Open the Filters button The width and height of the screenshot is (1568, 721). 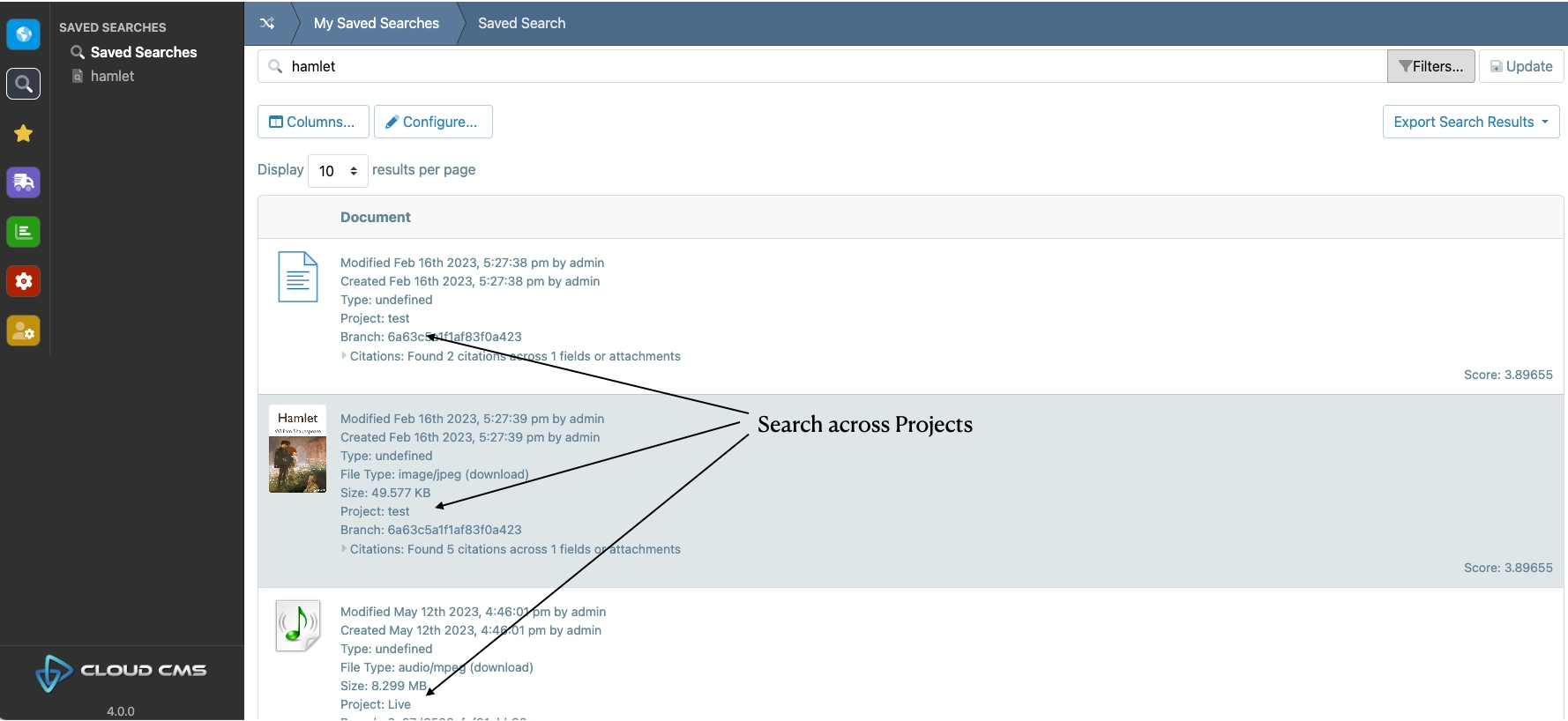point(1430,66)
